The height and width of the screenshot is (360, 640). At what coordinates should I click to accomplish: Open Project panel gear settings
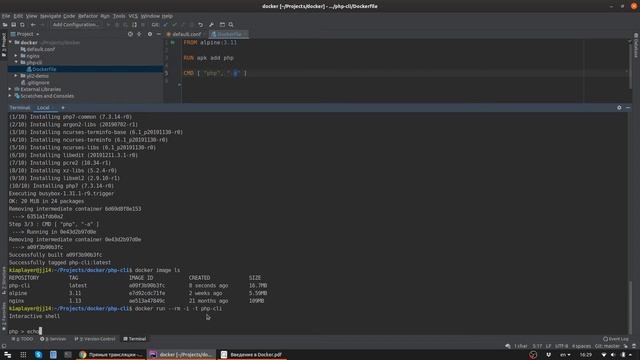tap(150, 34)
